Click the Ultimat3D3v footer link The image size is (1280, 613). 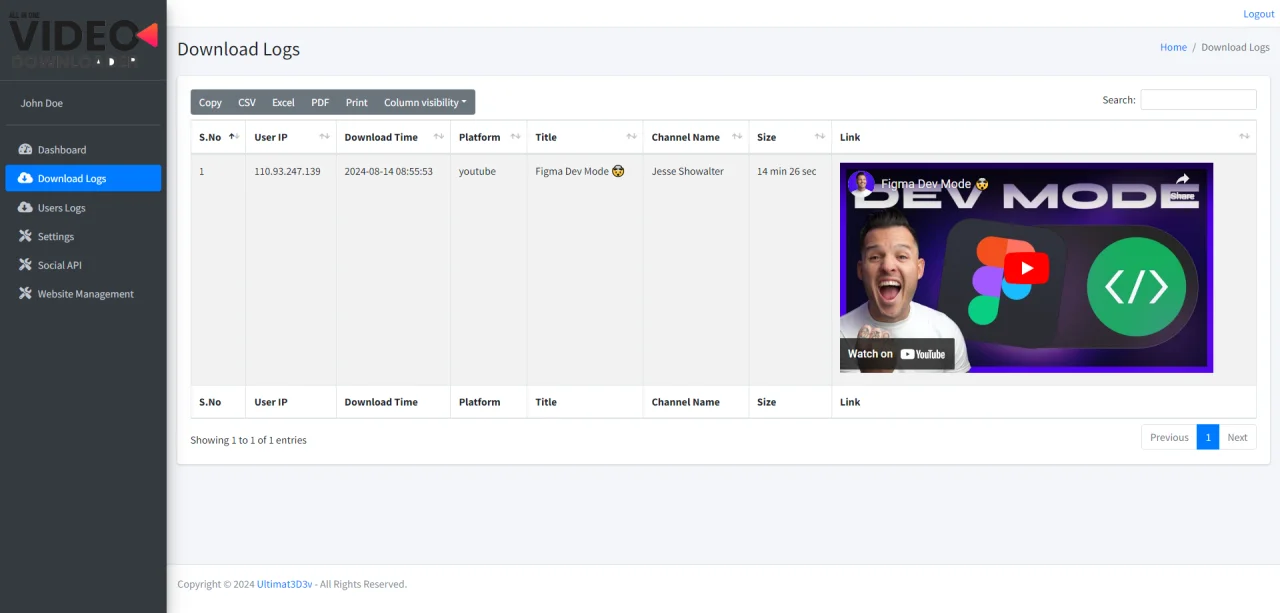285,584
